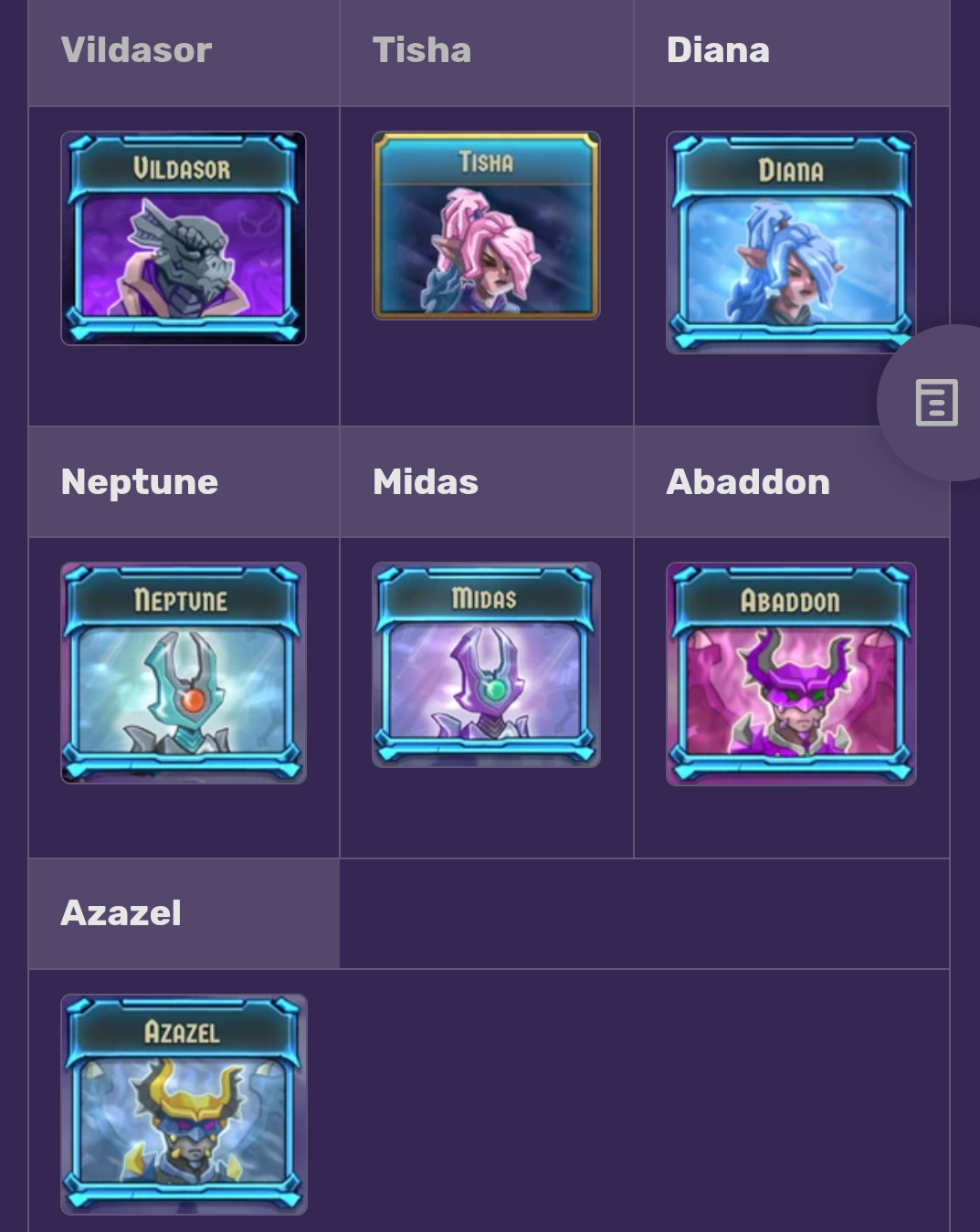980x1232 pixels.
Task: Open the Diana hero card image
Action: click(x=791, y=242)
